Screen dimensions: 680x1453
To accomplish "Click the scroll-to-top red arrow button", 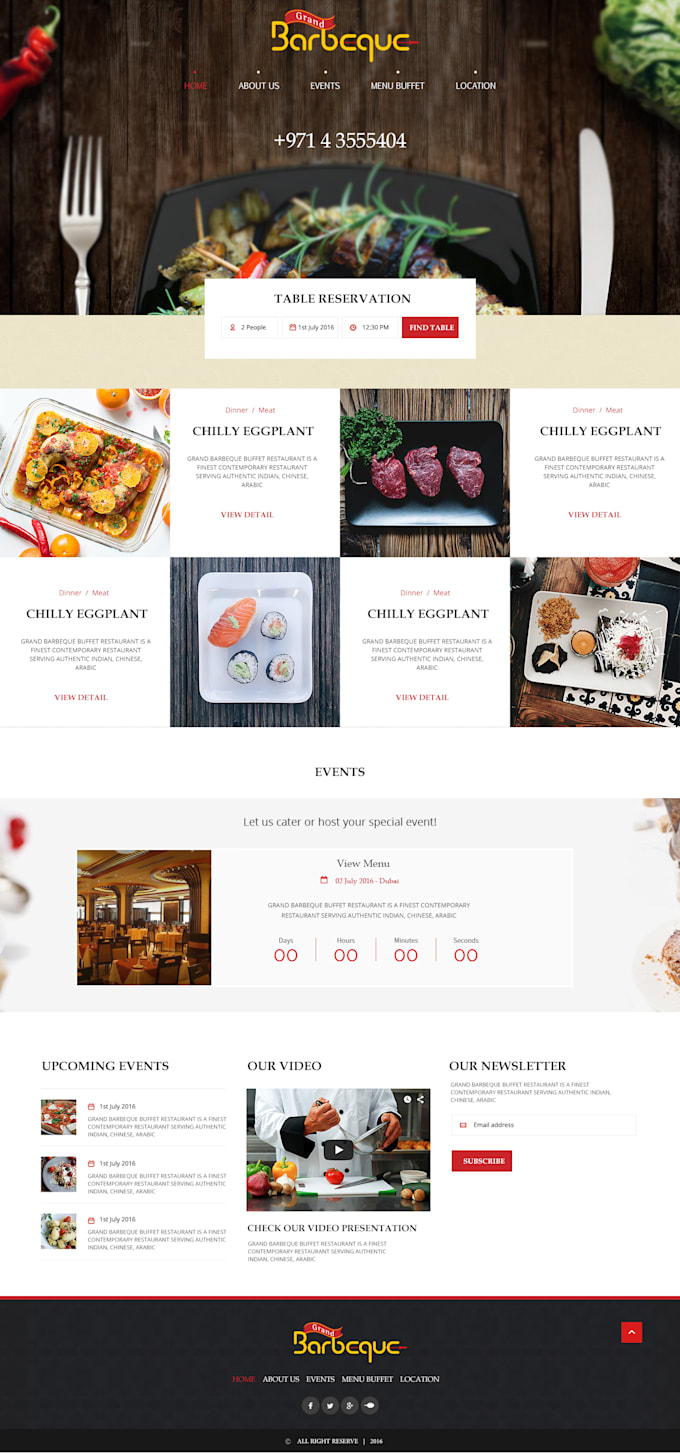I will pyautogui.click(x=631, y=1332).
